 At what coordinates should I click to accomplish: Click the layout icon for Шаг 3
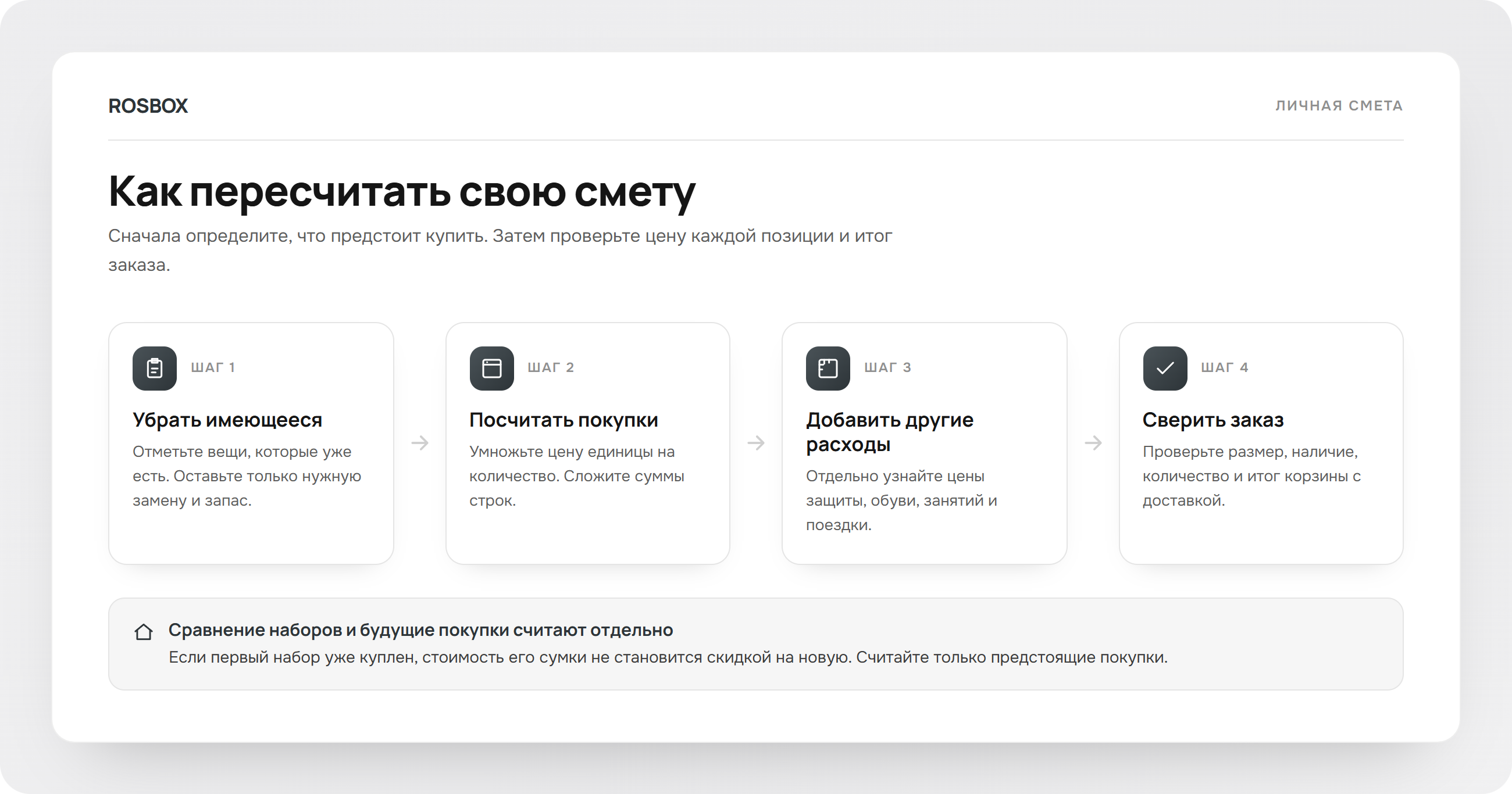tap(828, 368)
